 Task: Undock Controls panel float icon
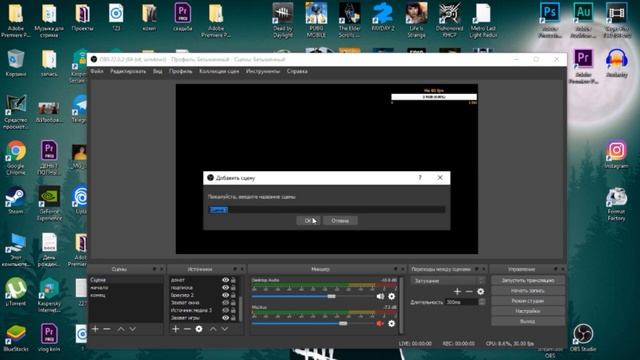[x=556, y=269]
